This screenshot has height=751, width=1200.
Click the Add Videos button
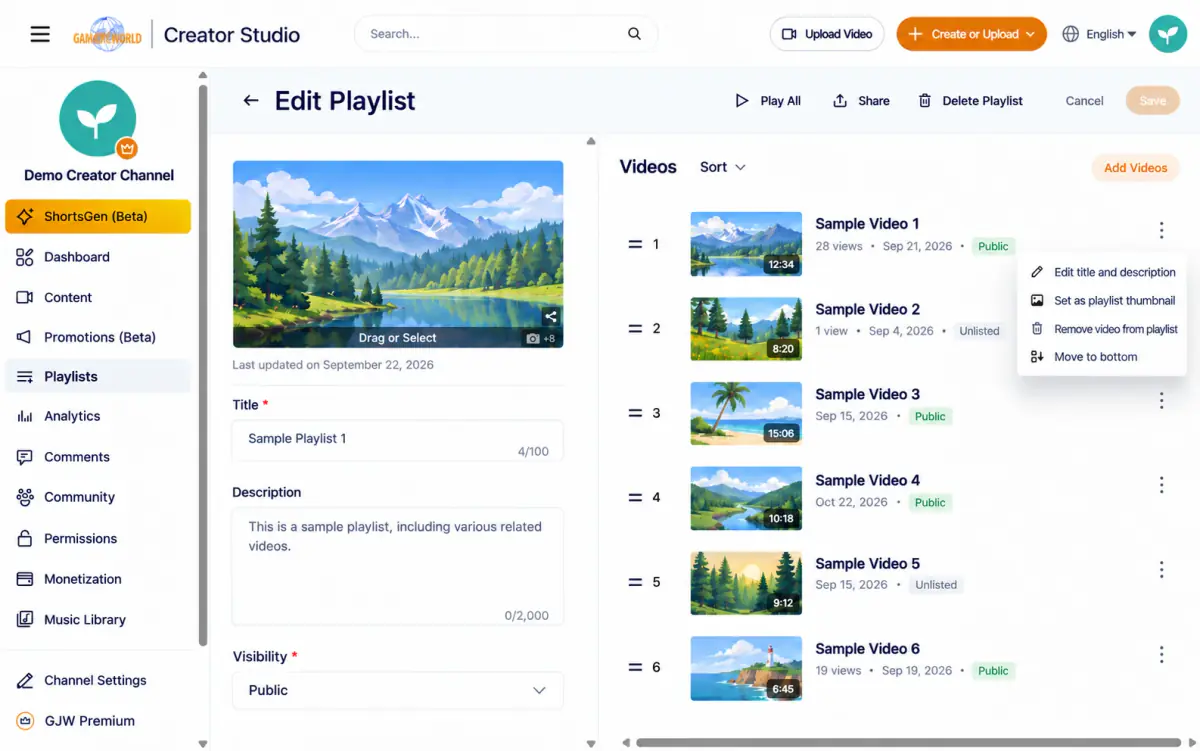click(x=1135, y=168)
